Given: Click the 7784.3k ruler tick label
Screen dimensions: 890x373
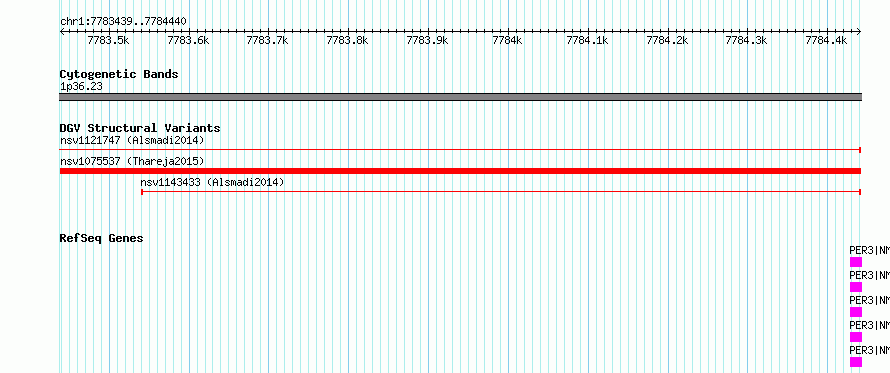Looking at the screenshot, I should tap(747, 40).
